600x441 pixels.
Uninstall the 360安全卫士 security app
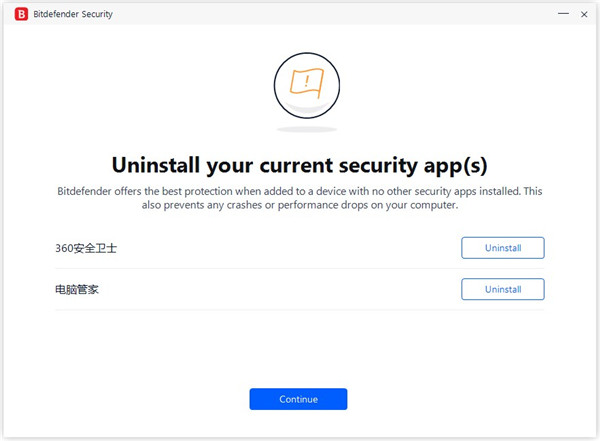tap(502, 248)
